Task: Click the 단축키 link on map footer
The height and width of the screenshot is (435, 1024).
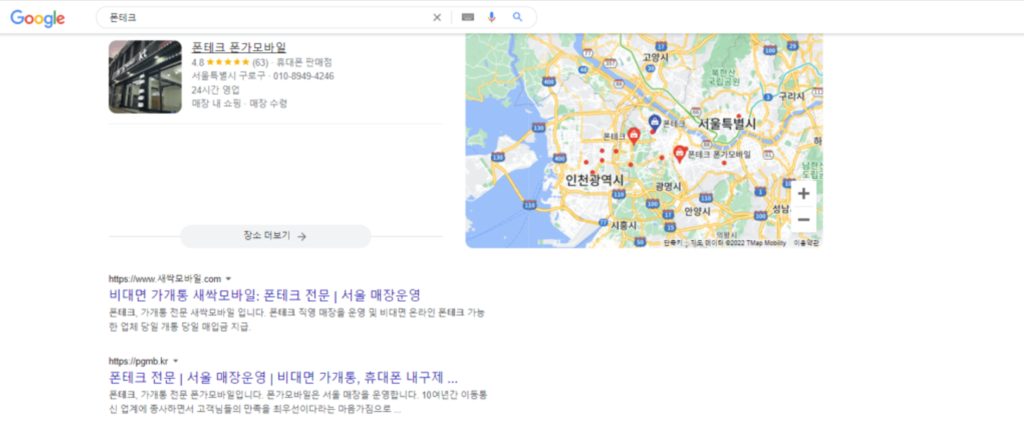Action: point(671,243)
